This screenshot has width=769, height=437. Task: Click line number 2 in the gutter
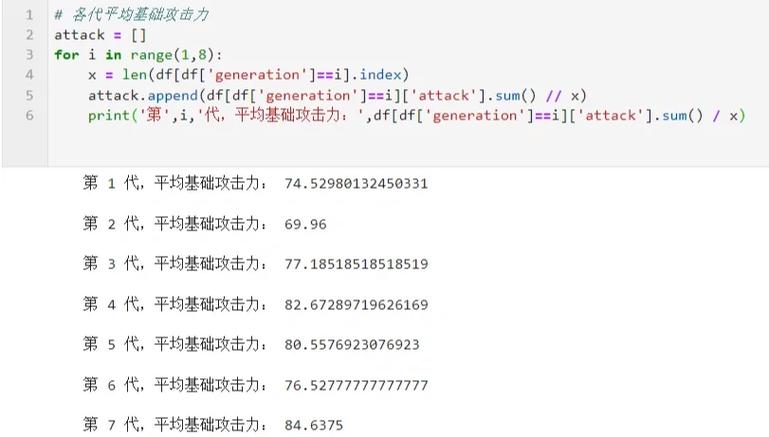pyautogui.click(x=29, y=35)
